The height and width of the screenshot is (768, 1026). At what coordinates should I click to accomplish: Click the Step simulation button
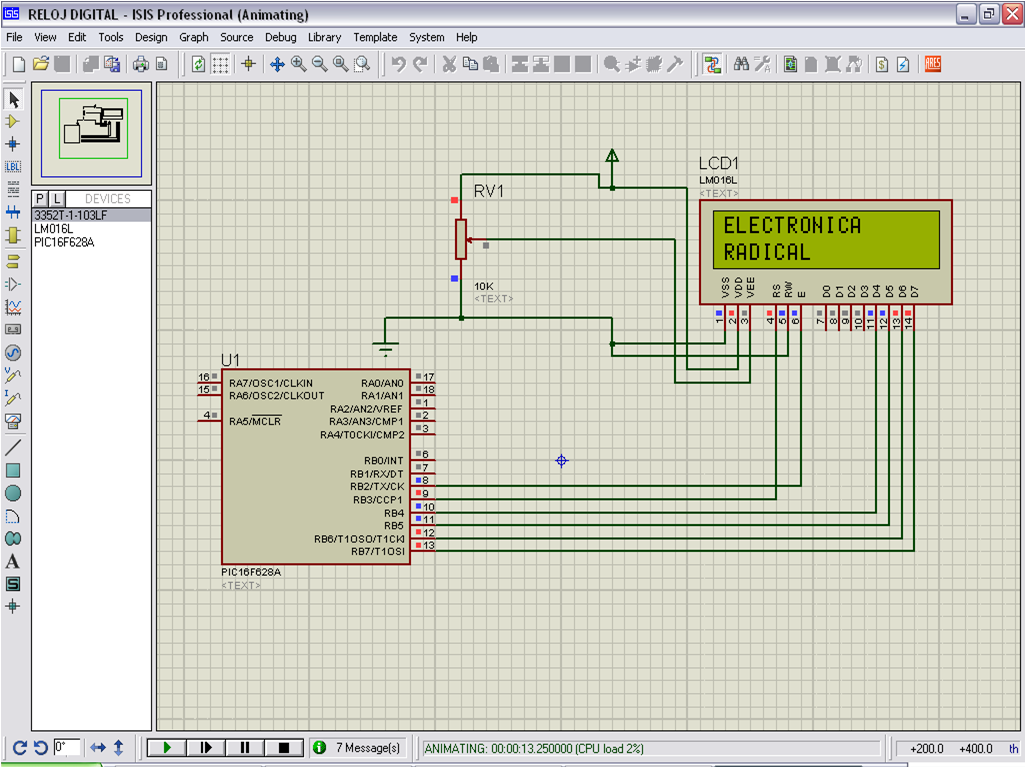click(x=206, y=748)
